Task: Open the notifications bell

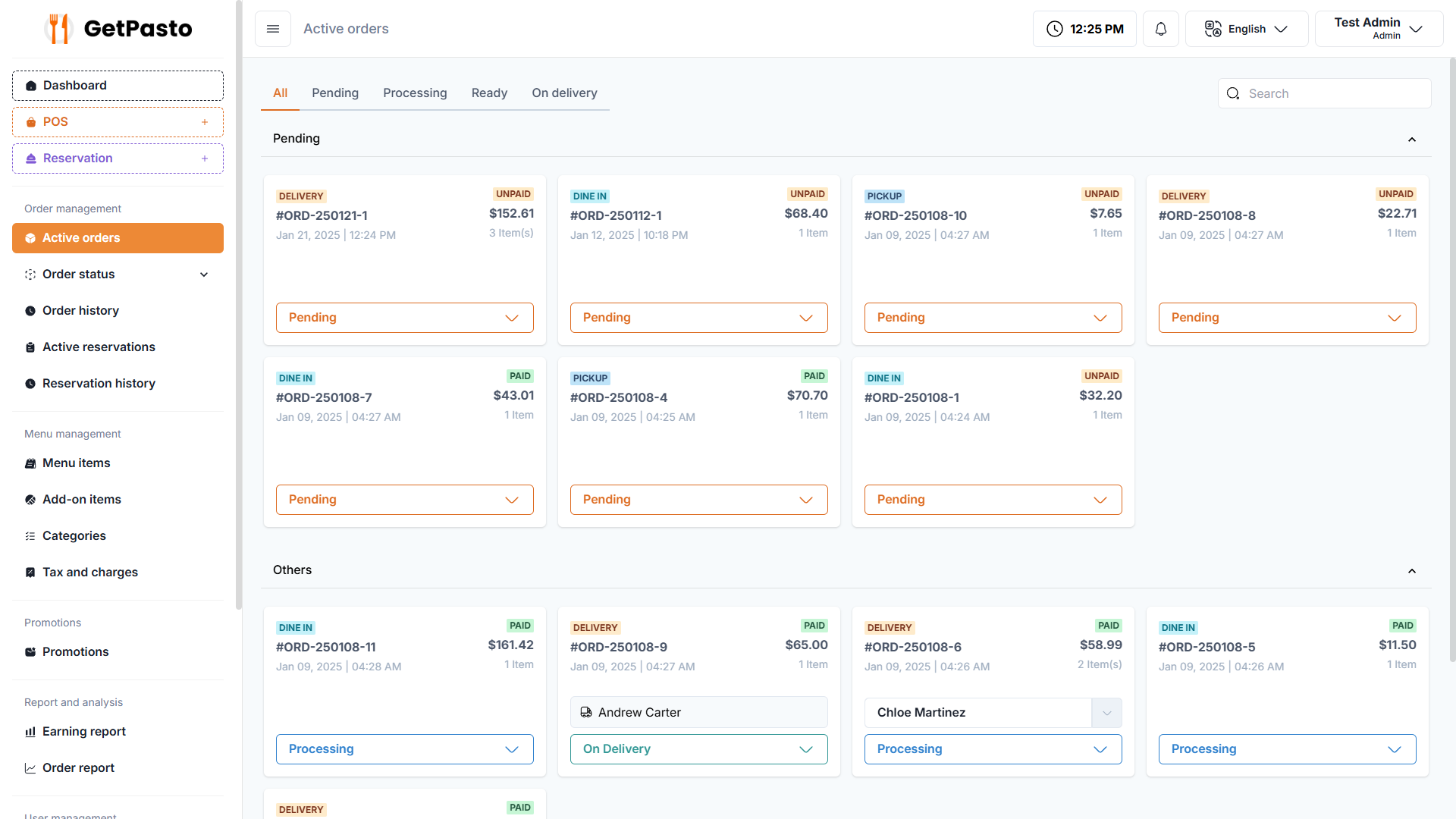Action: tap(1160, 29)
